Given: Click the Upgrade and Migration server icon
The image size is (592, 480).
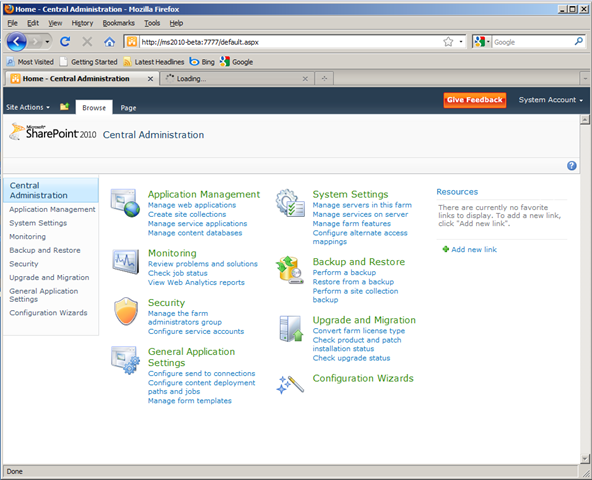Looking at the screenshot, I should (291, 329).
